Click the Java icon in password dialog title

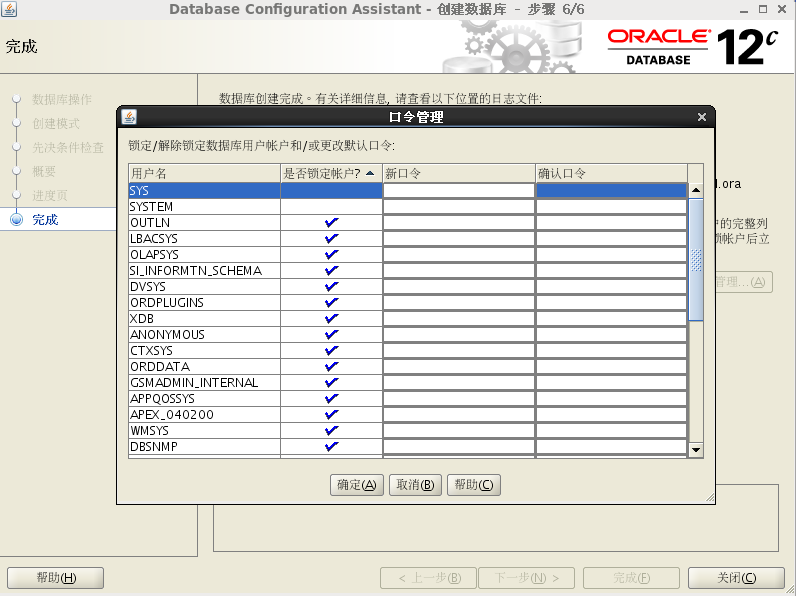coord(129,117)
